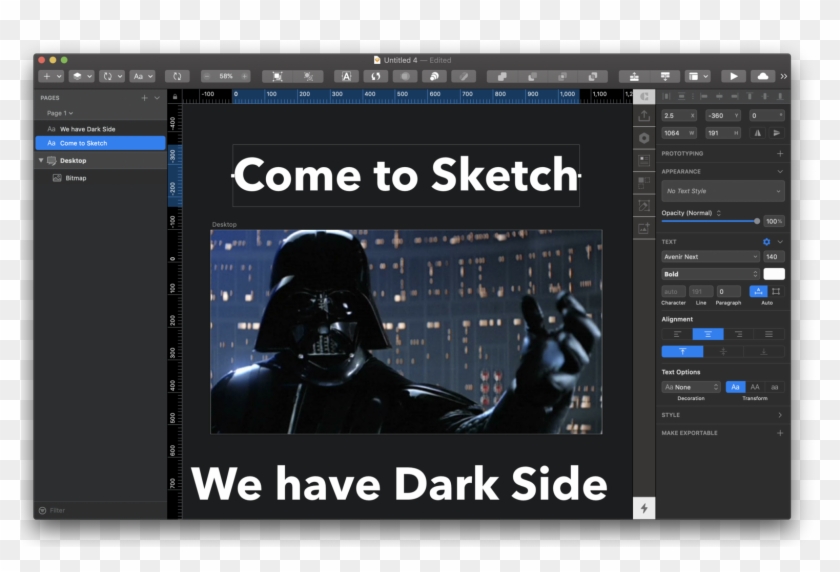Click the zoom in plus button
This screenshot has width=840, height=572.
coord(245,77)
